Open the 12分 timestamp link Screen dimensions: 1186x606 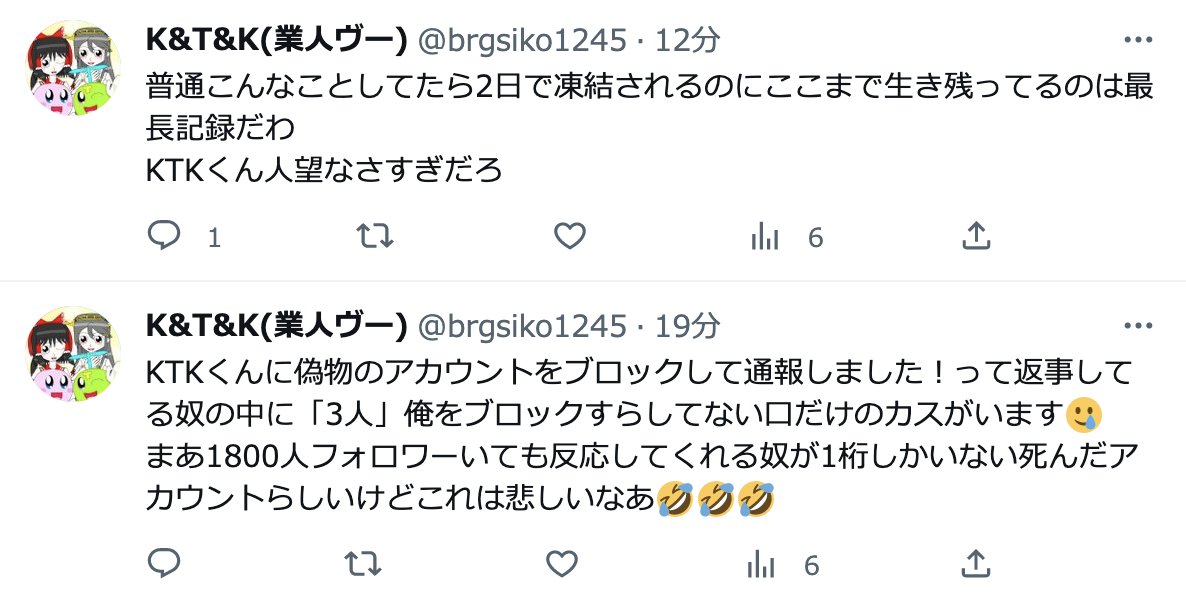pyautogui.click(x=687, y=40)
